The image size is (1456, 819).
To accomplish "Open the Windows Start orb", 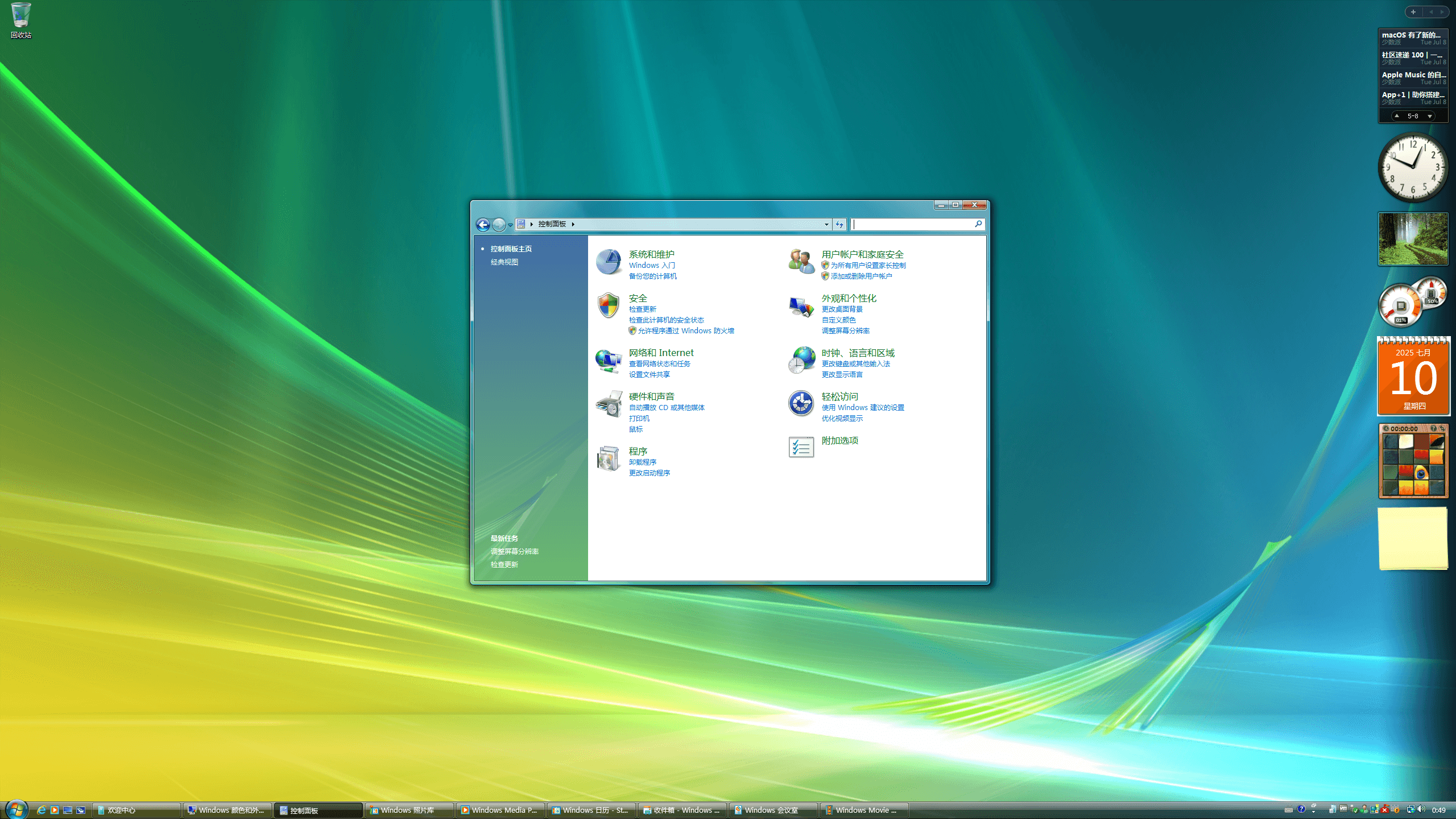I will tap(16, 809).
